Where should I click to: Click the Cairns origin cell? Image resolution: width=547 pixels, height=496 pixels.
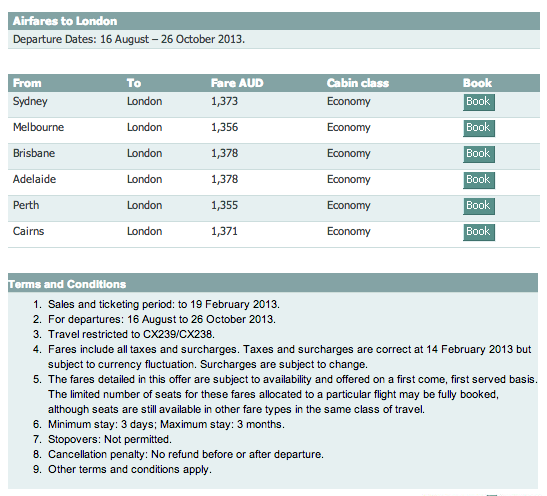click(x=28, y=231)
